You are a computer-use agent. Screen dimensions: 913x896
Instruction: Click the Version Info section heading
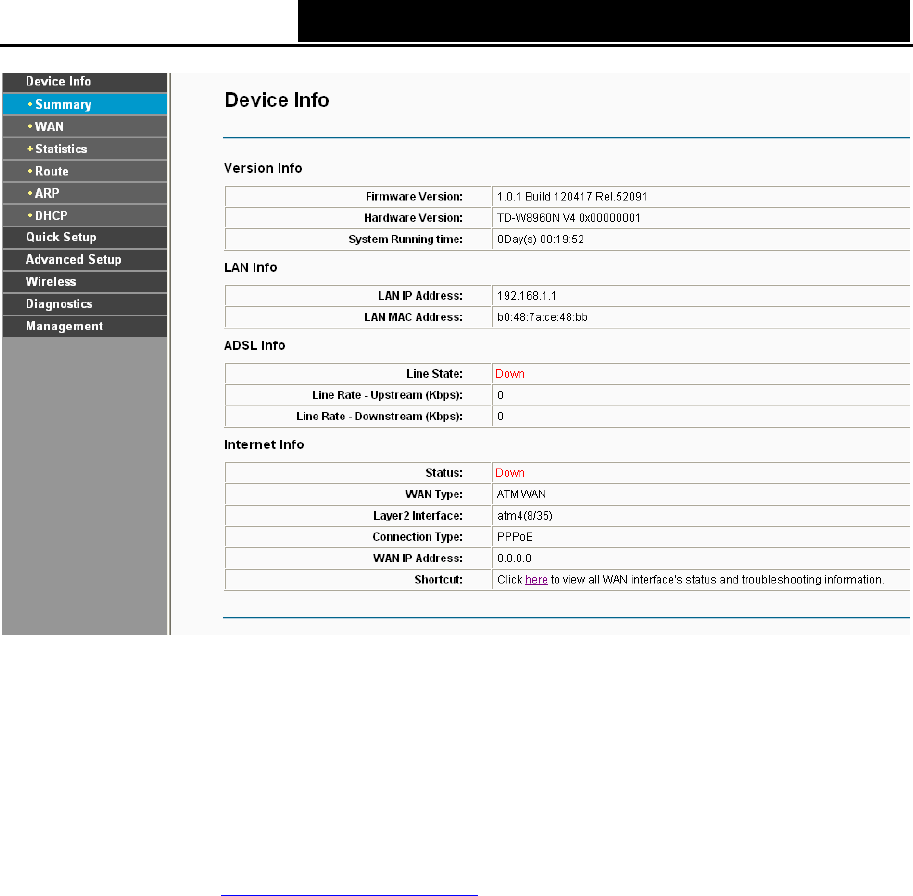point(263,168)
